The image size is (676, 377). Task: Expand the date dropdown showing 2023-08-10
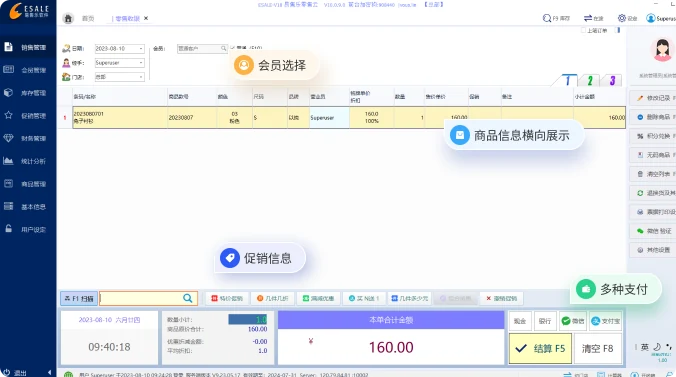(141, 49)
